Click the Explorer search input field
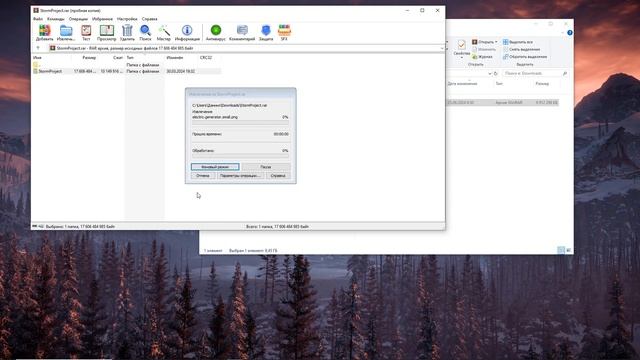 [x=532, y=73]
